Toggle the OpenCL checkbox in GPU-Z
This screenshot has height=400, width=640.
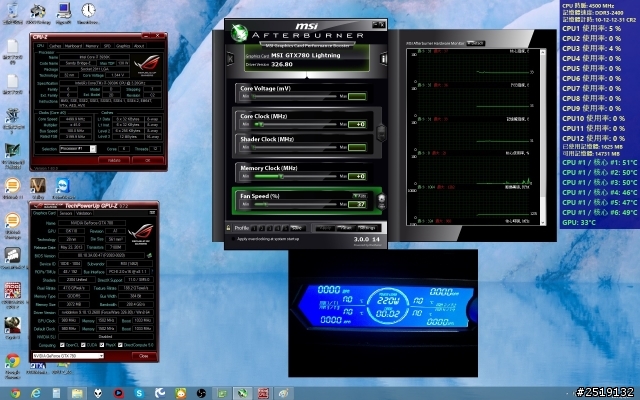62,345
